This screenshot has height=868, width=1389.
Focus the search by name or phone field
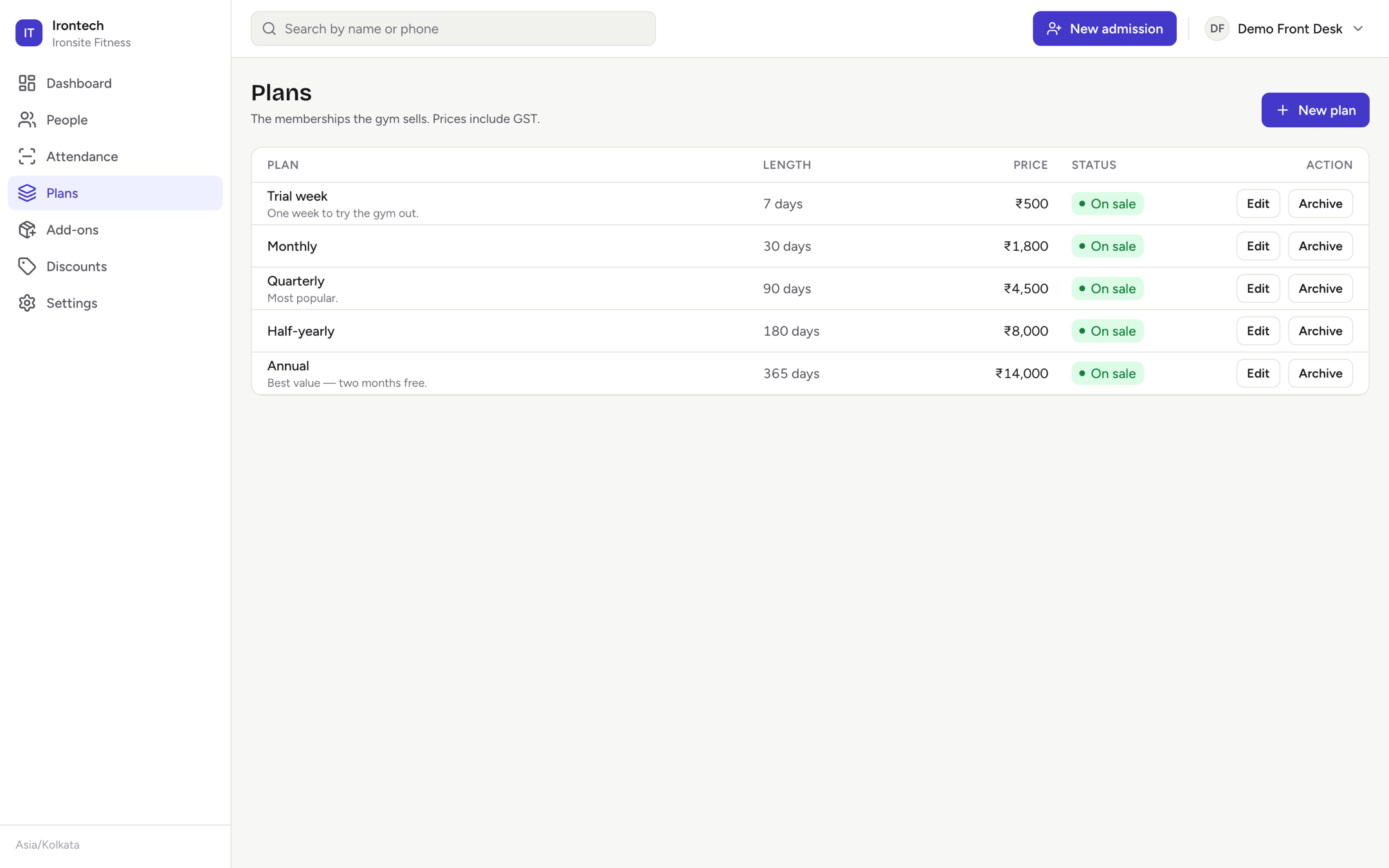pyautogui.click(x=453, y=28)
